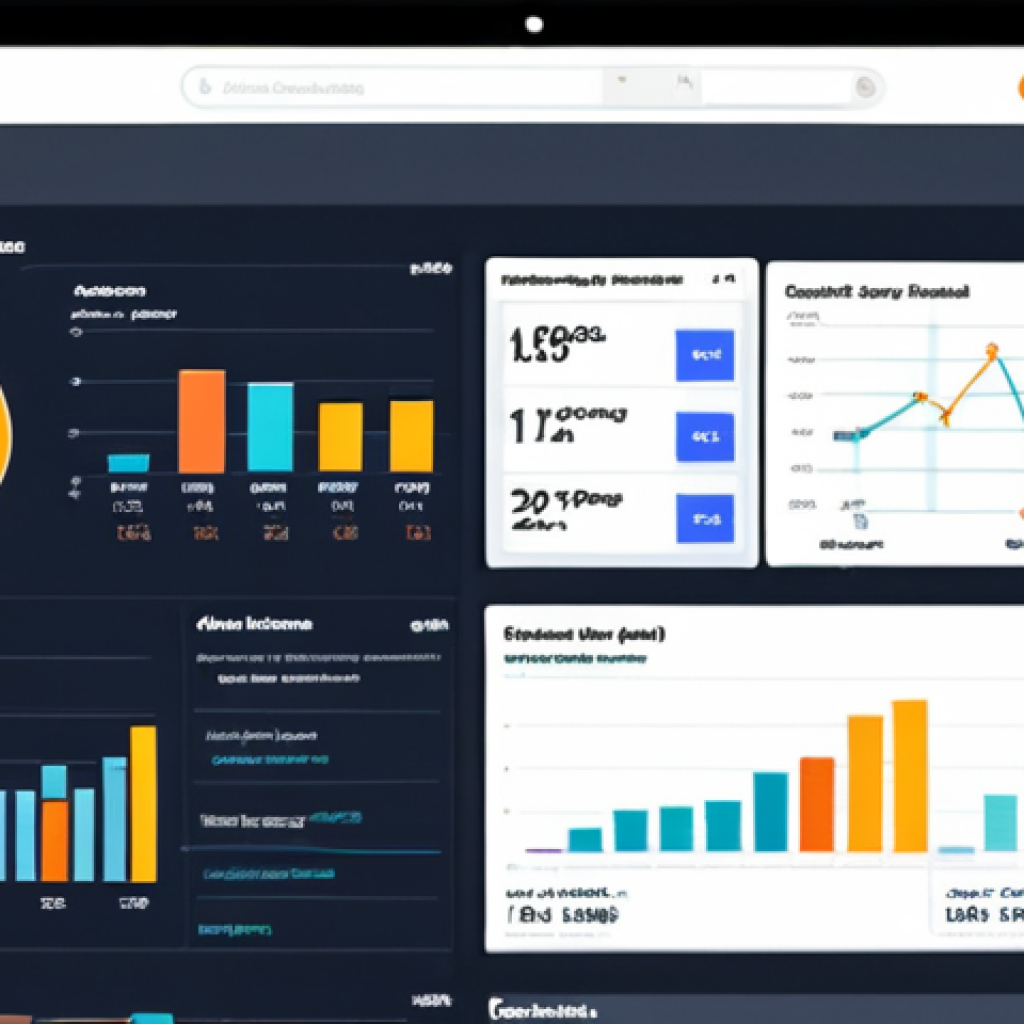Image resolution: width=1024 pixels, height=1024 pixels.
Task: Click the middle blue button in the stats card
Action: click(x=705, y=437)
